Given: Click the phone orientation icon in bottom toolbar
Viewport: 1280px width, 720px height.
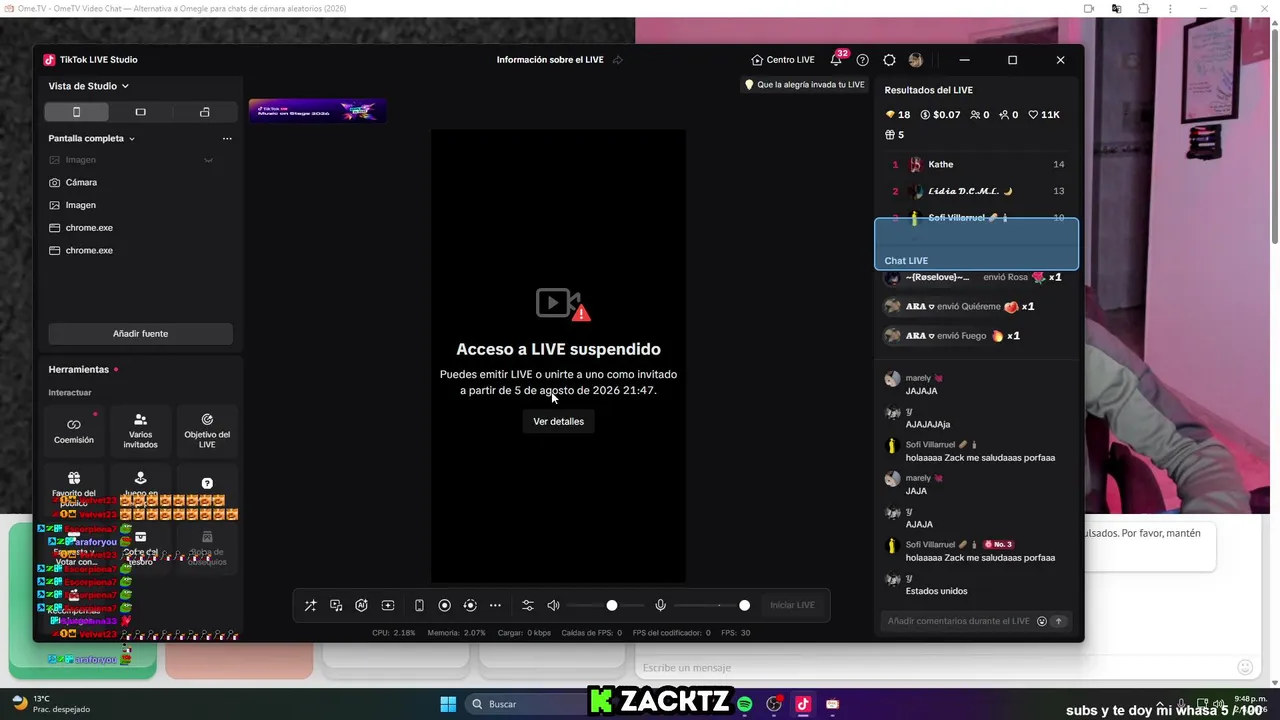Looking at the screenshot, I should (x=419, y=605).
